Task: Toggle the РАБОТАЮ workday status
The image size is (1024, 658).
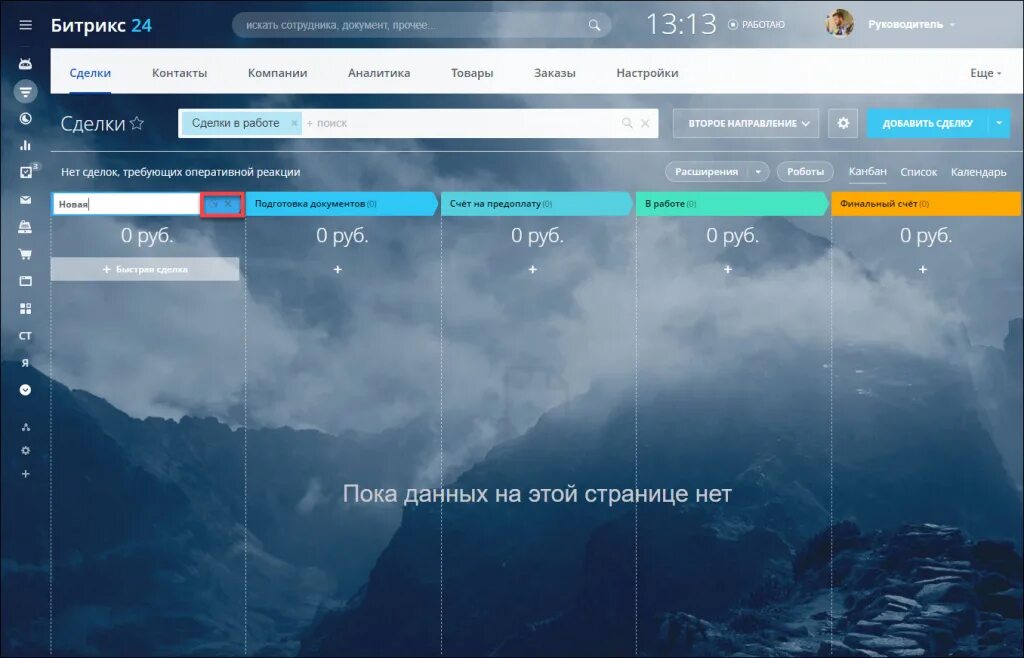Action: (756, 25)
